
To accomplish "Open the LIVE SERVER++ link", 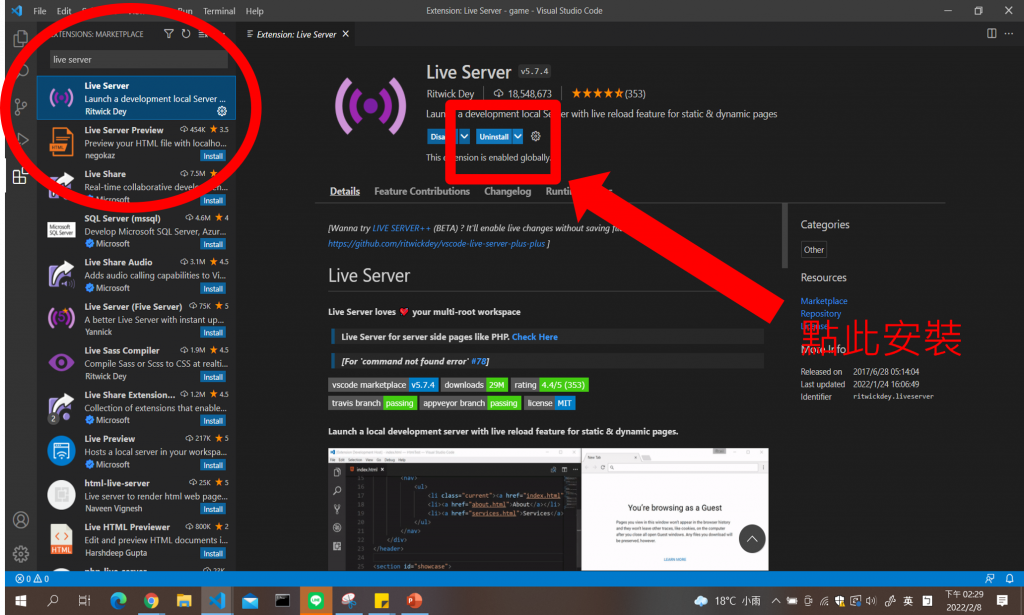I will click(402, 228).
